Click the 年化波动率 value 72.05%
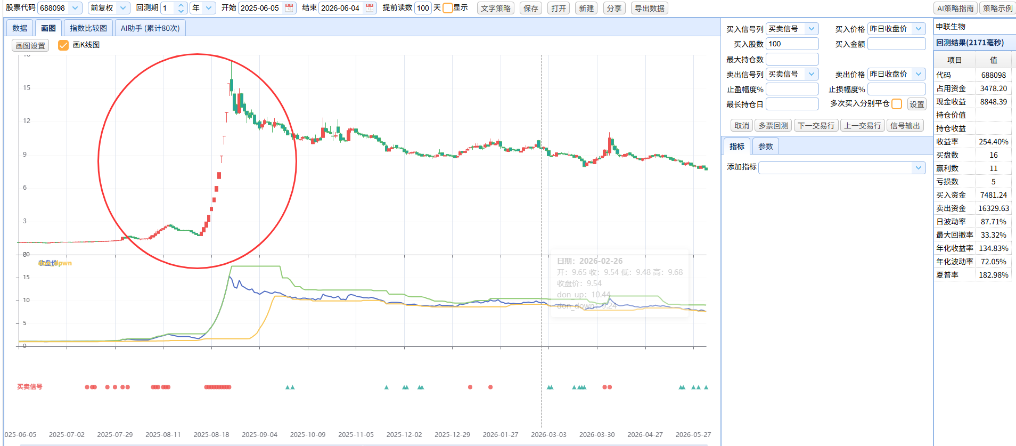The width and height of the screenshot is (1016, 446). pyautogui.click(x=995, y=262)
